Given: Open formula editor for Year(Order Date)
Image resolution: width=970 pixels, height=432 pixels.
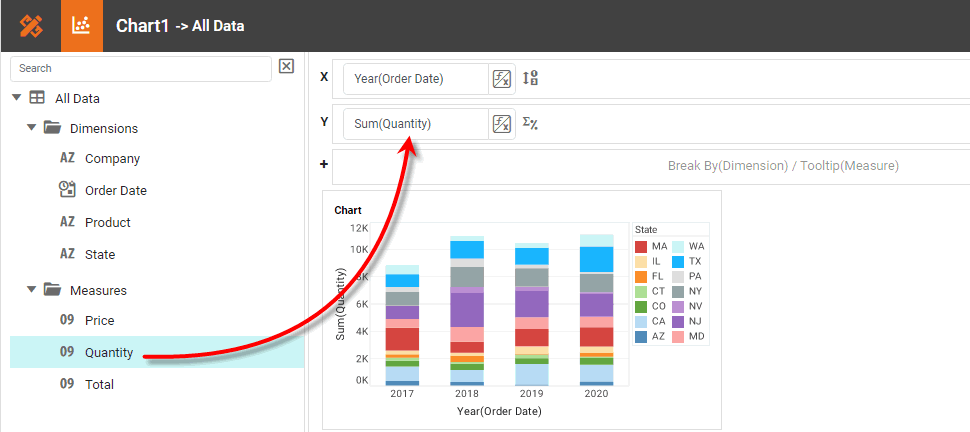Looking at the screenshot, I should click(502, 79).
